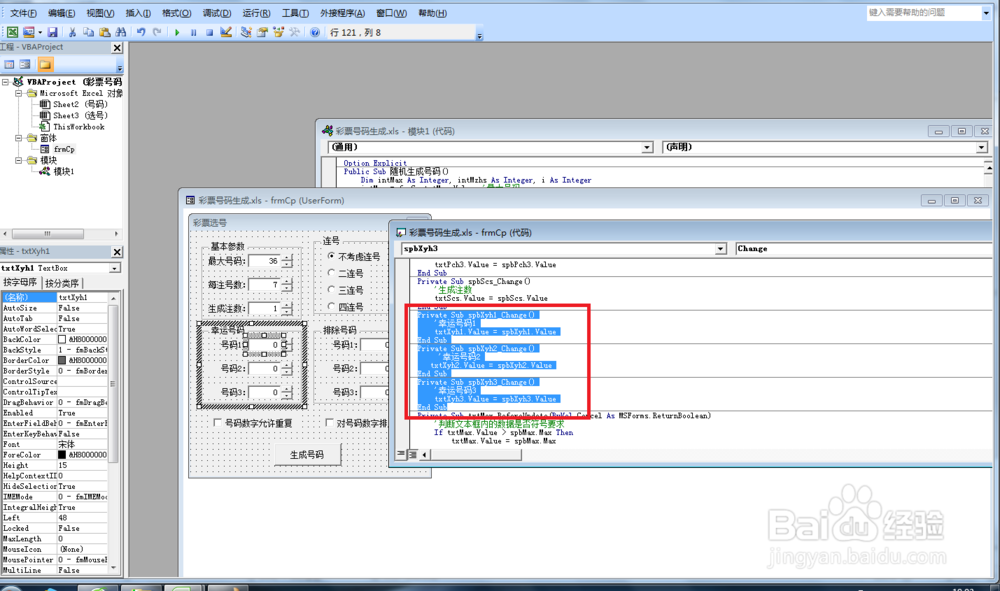Run the macro with the green play icon
Screen dimensions: 1000x591
coord(177,32)
